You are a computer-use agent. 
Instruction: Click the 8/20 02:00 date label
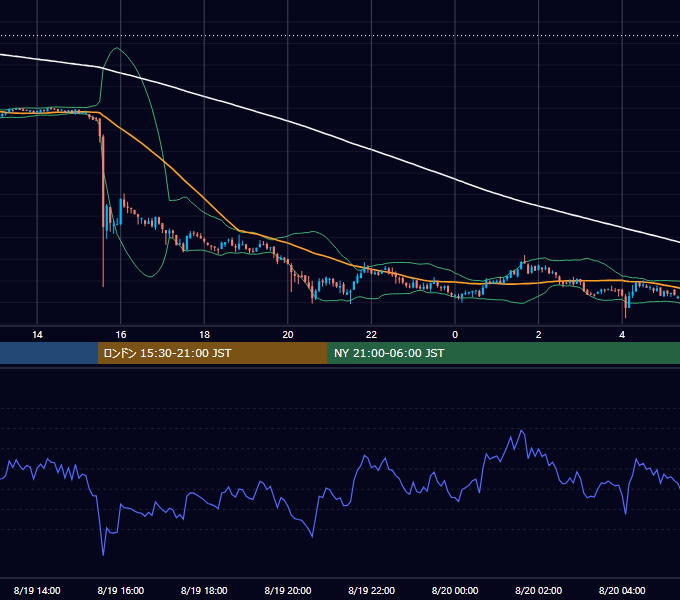click(x=538, y=590)
